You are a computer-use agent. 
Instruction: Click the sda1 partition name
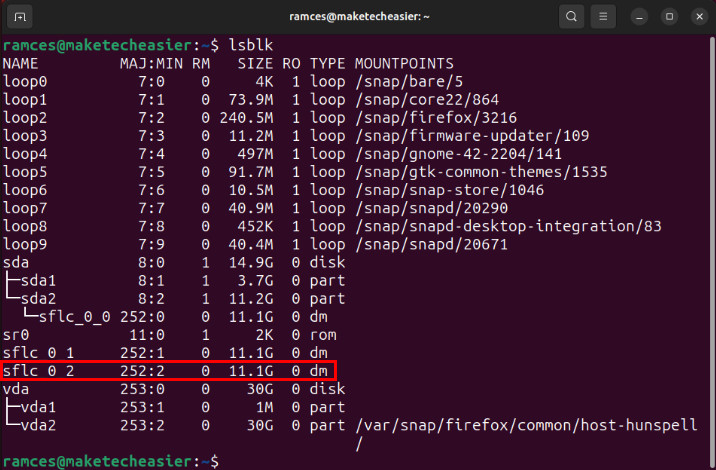(x=38, y=280)
